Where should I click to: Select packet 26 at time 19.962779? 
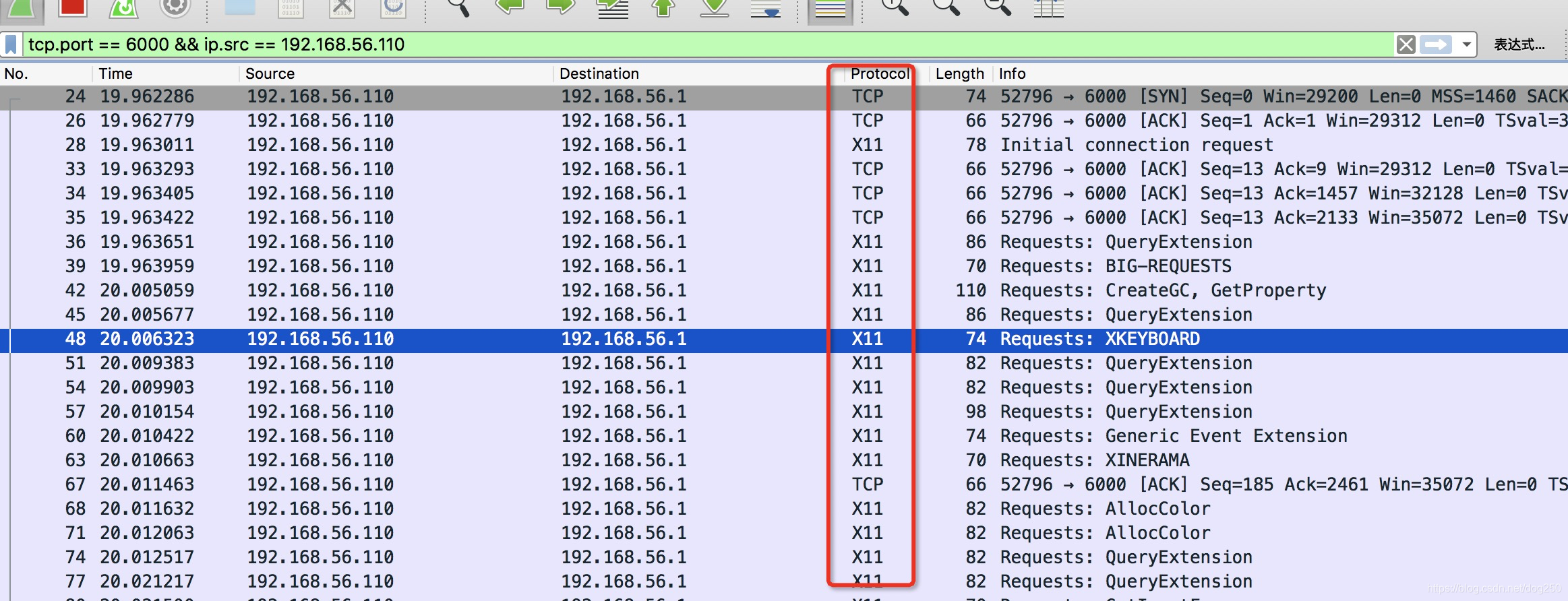pyautogui.click(x=784, y=121)
